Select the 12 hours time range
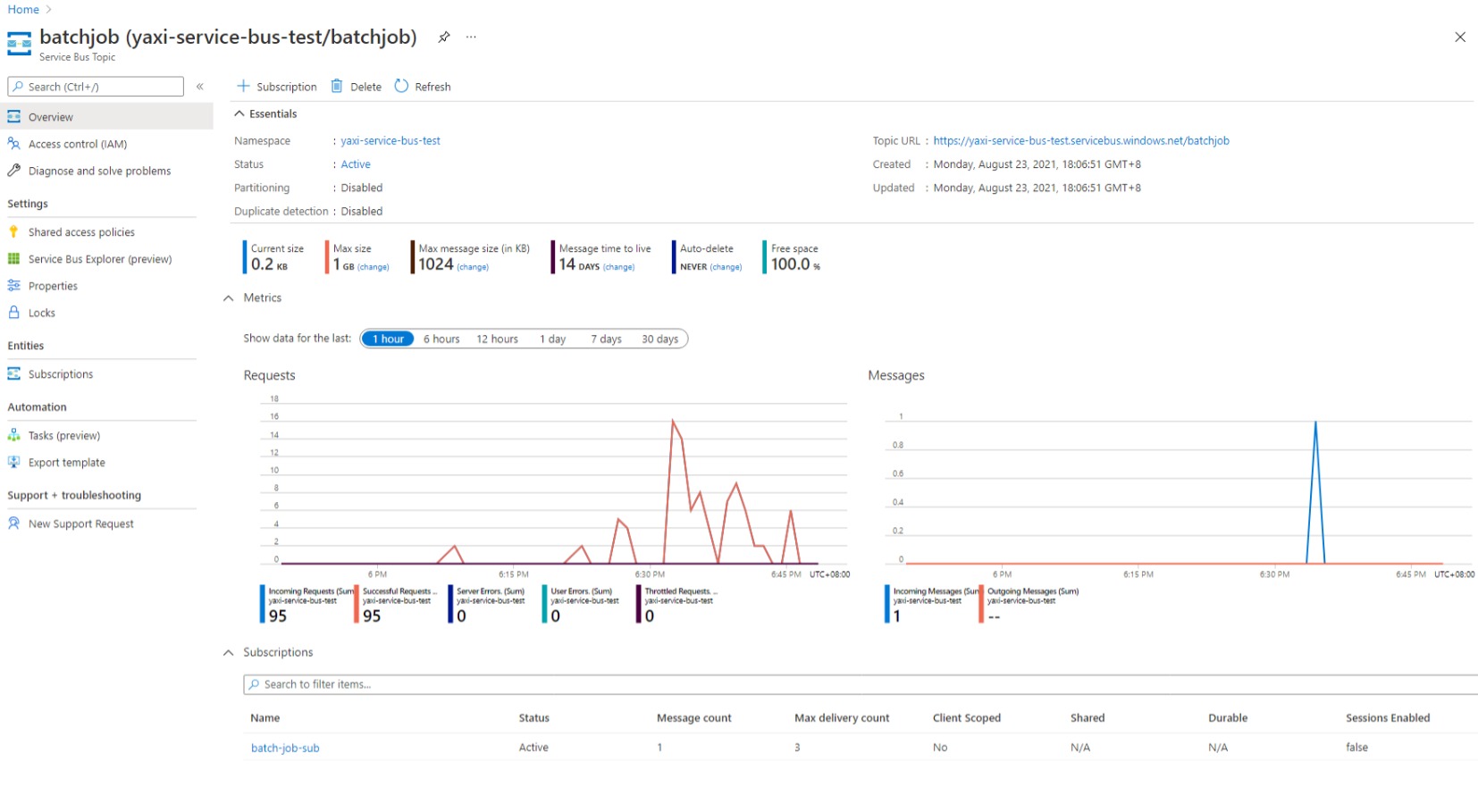This screenshot has width=1478, height=812. pyautogui.click(x=497, y=339)
